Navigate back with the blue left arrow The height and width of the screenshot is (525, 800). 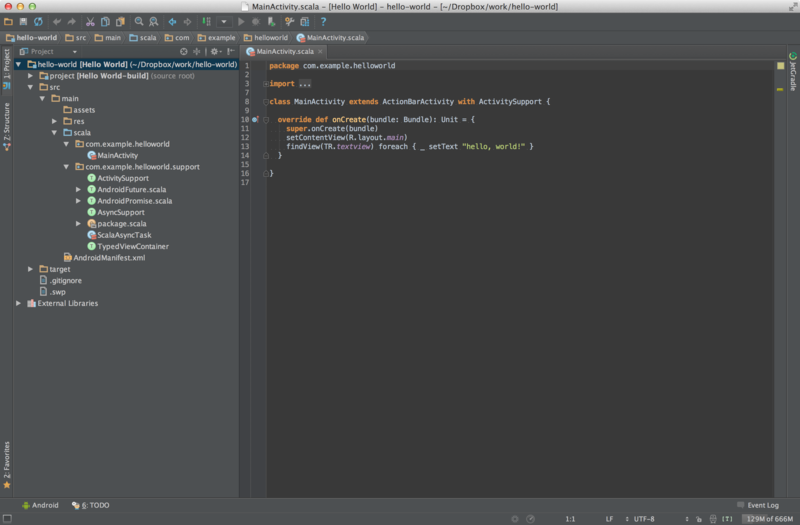click(x=172, y=21)
